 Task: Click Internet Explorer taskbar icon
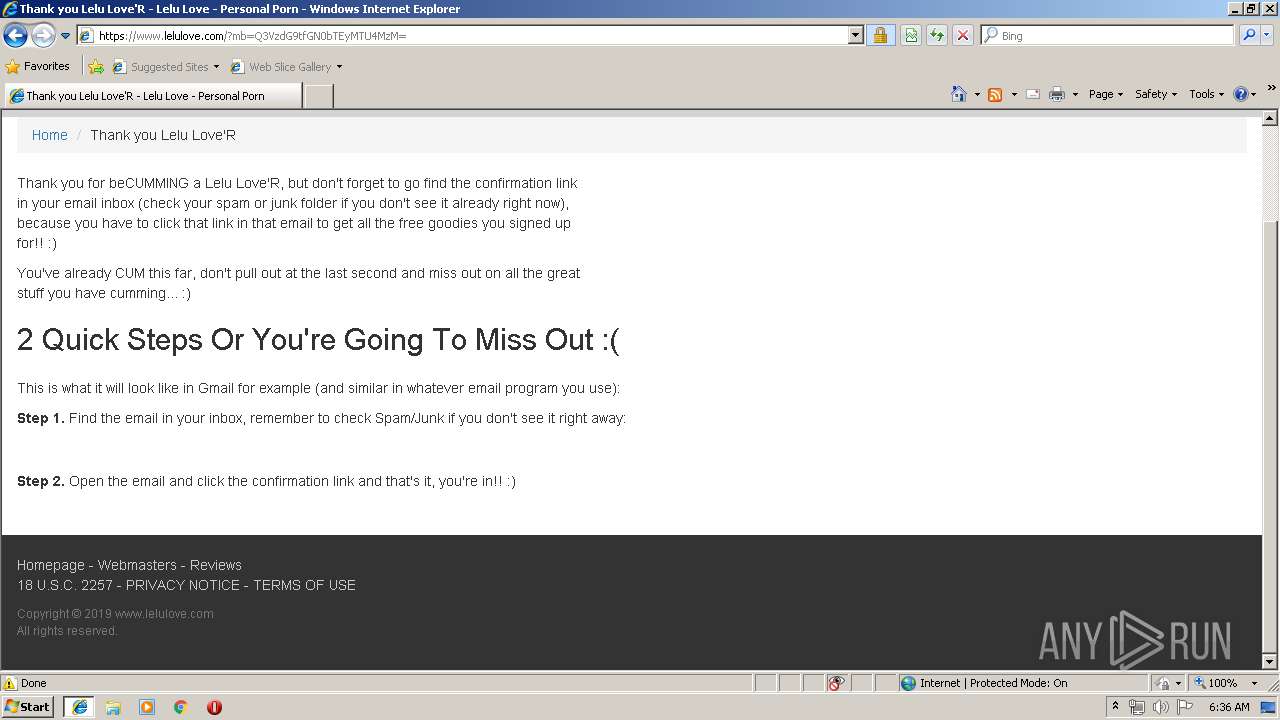pos(79,707)
